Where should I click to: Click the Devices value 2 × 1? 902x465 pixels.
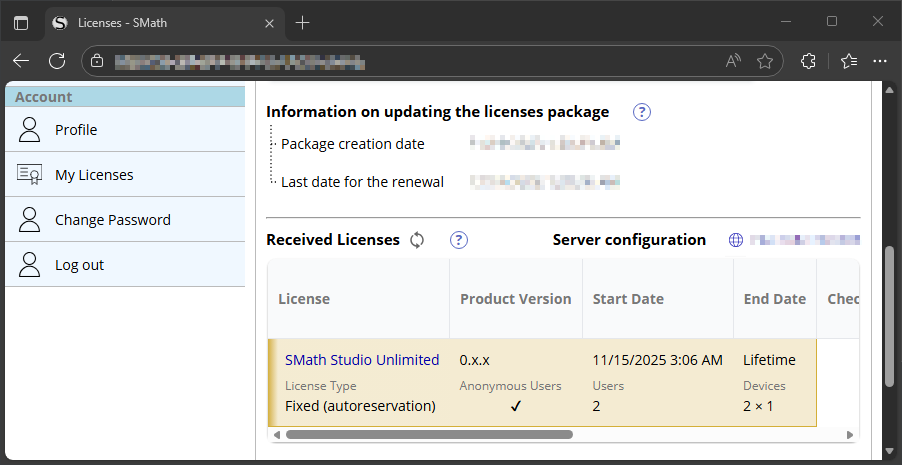tap(759, 406)
